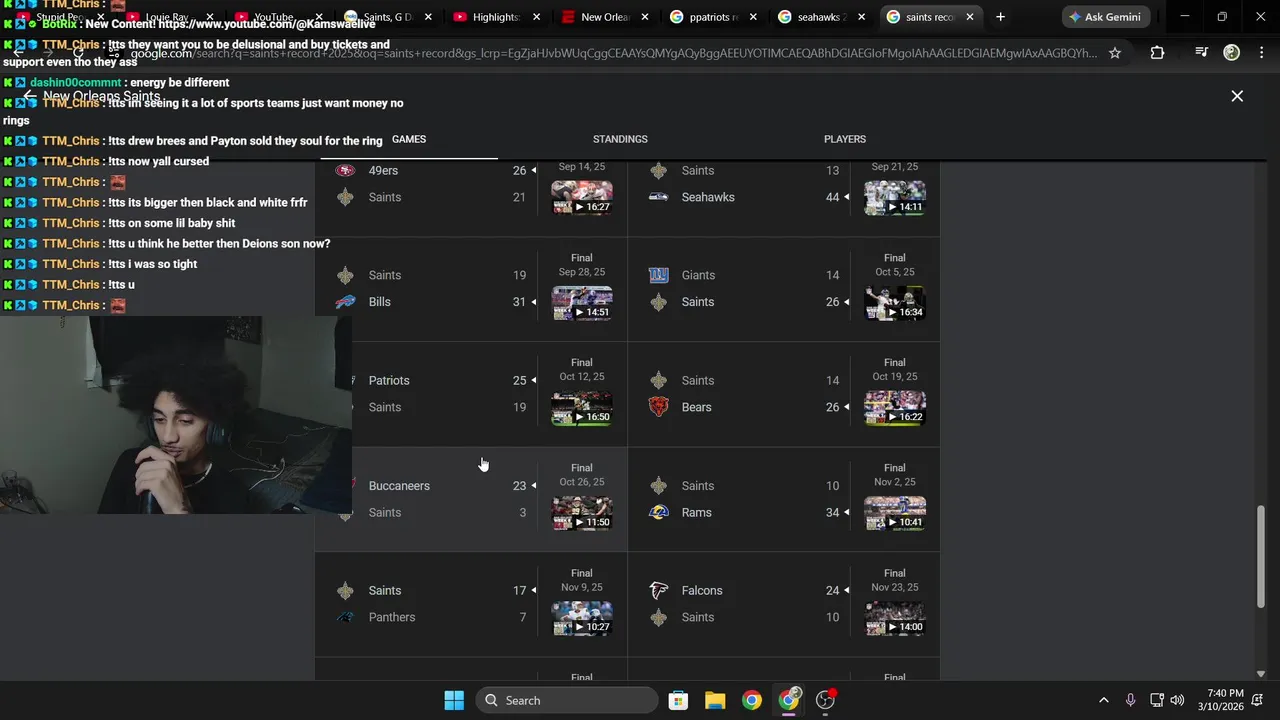Play the Giants vs Saints highlight video
Screen dimensions: 1280x720
895,303
